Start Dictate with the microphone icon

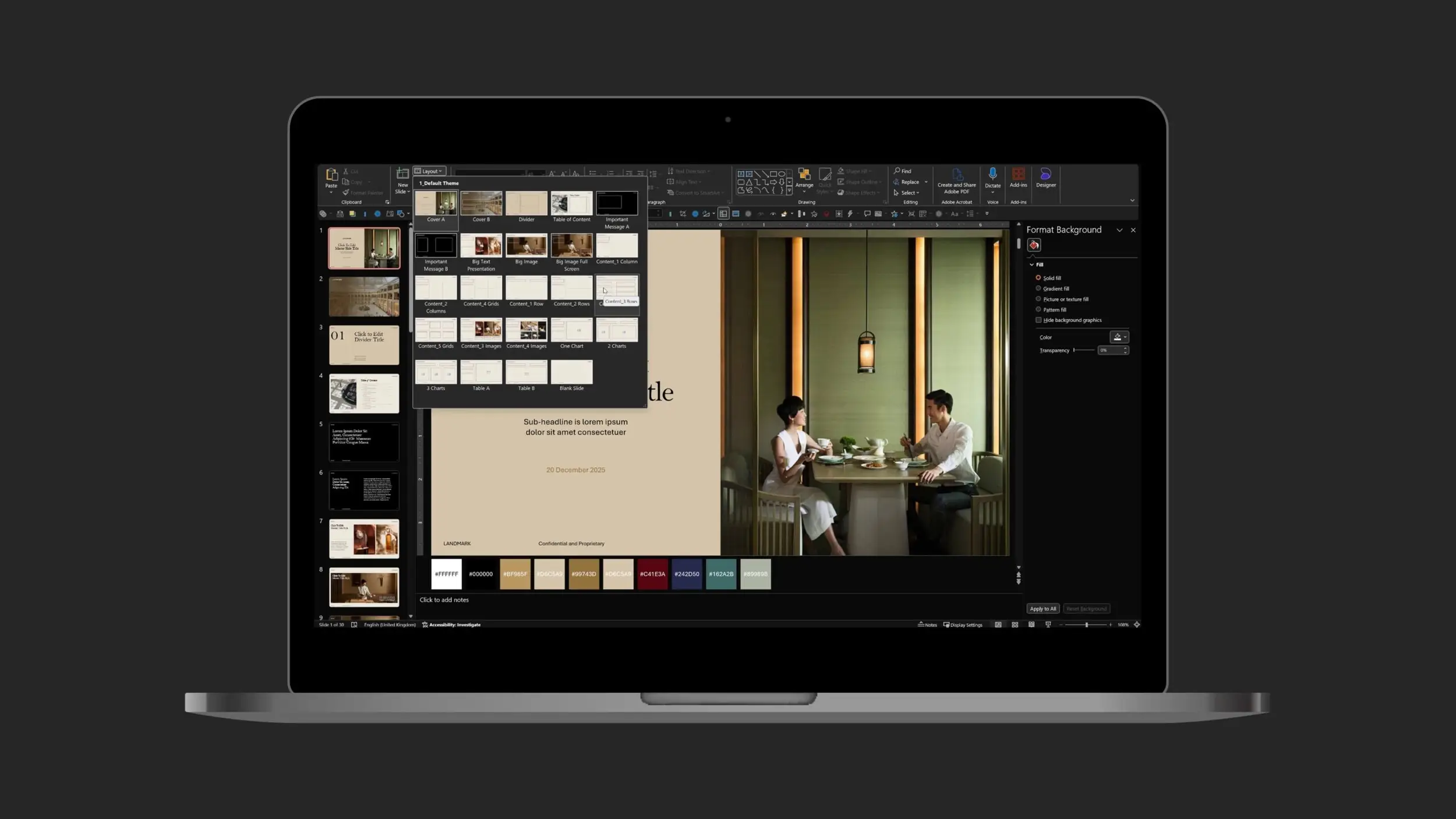coord(992,174)
